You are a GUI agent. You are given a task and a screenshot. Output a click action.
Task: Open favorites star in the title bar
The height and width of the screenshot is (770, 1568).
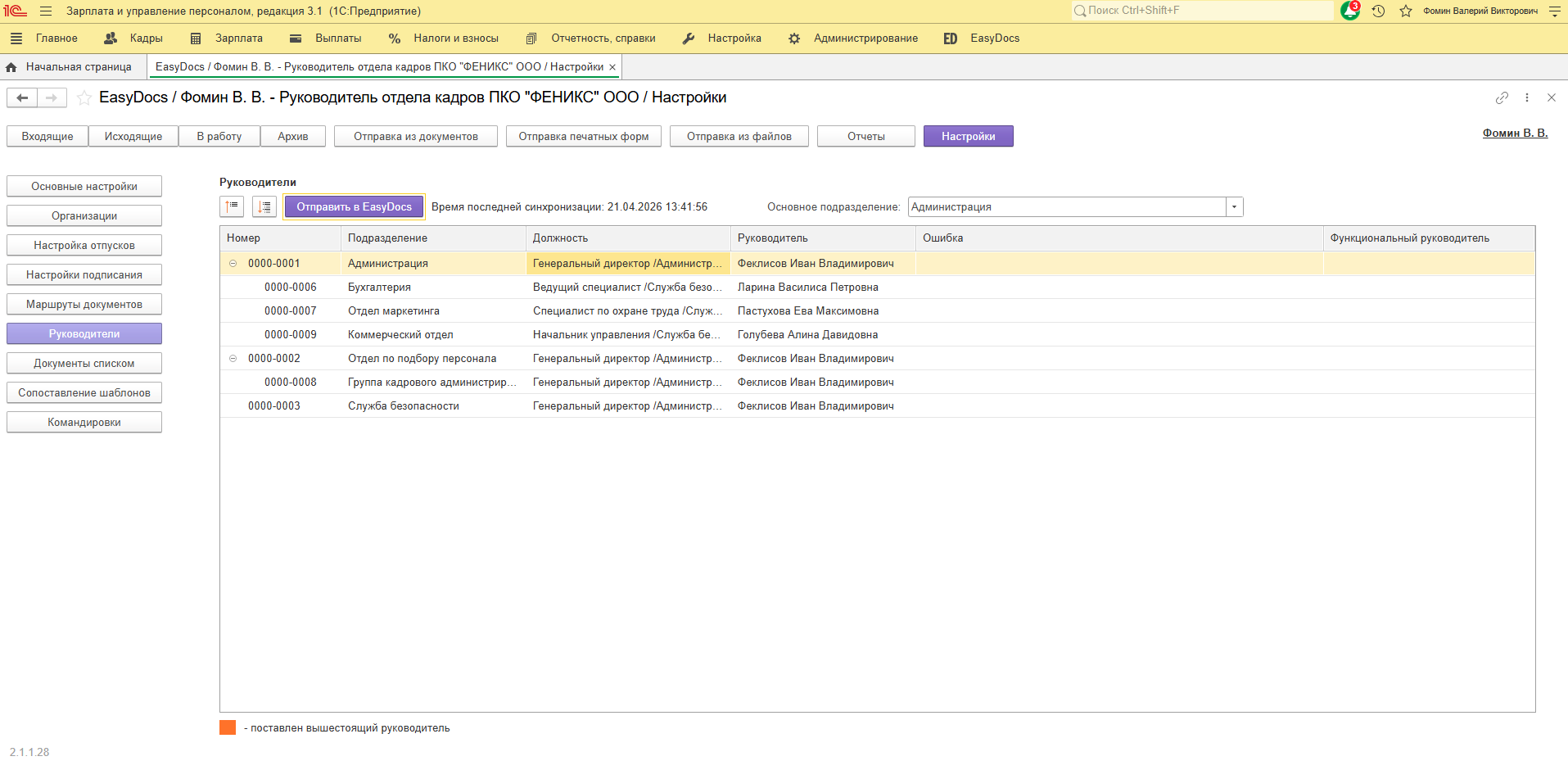(1406, 11)
